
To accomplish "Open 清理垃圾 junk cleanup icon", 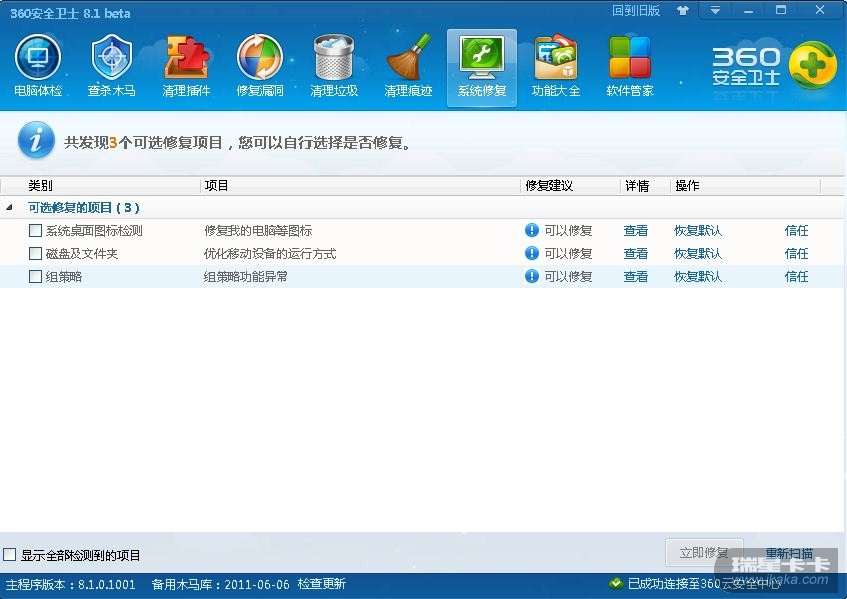I will coord(334,66).
